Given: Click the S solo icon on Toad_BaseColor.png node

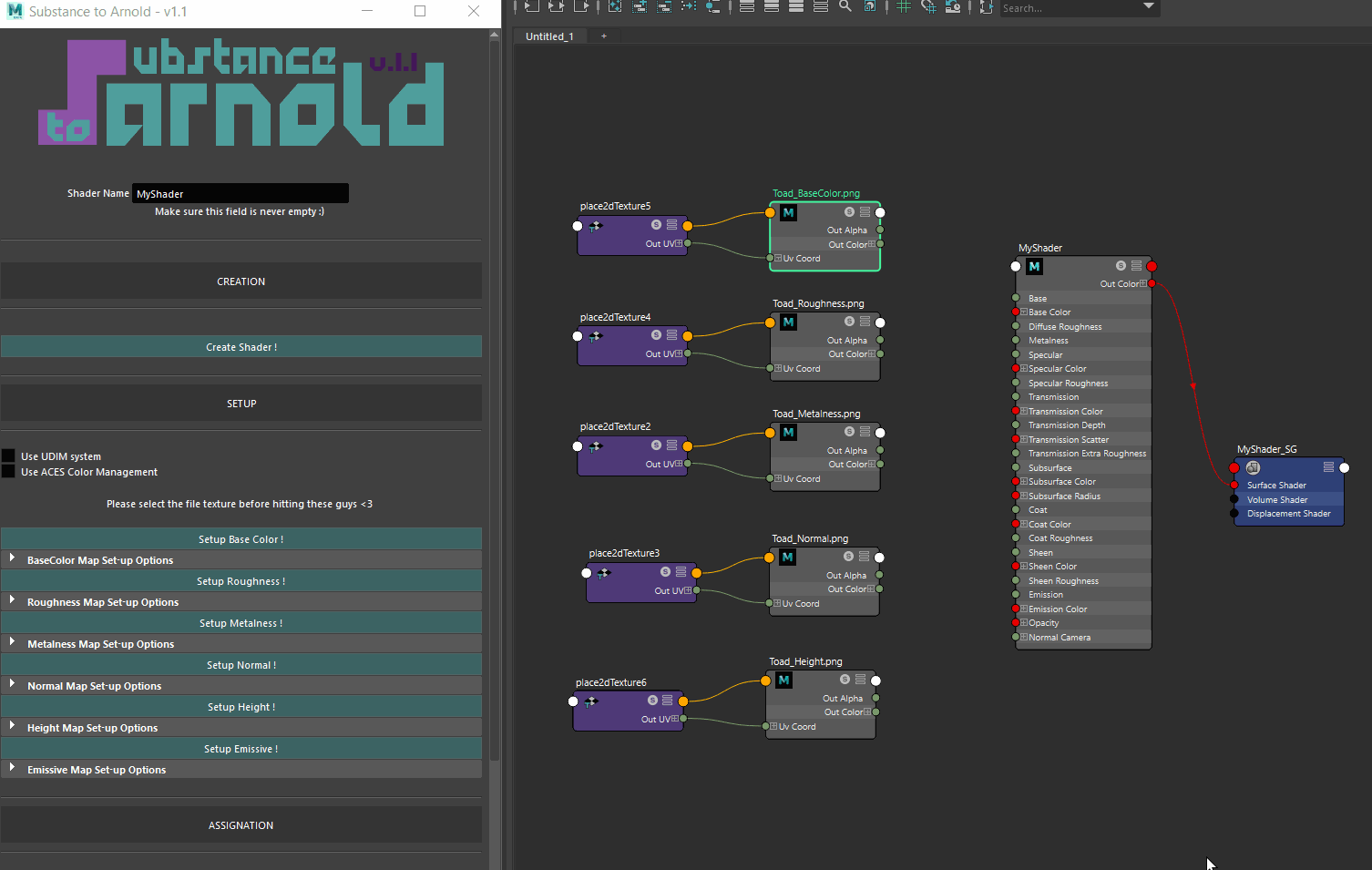Looking at the screenshot, I should (849, 212).
